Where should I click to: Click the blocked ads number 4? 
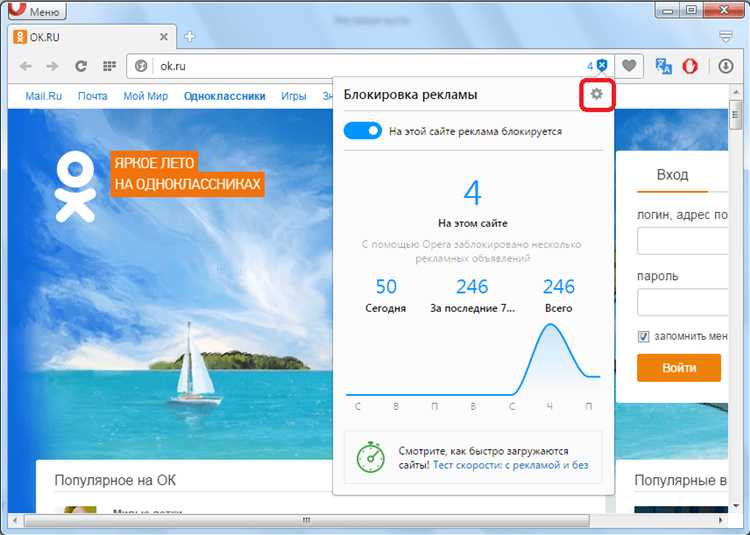pos(473,193)
